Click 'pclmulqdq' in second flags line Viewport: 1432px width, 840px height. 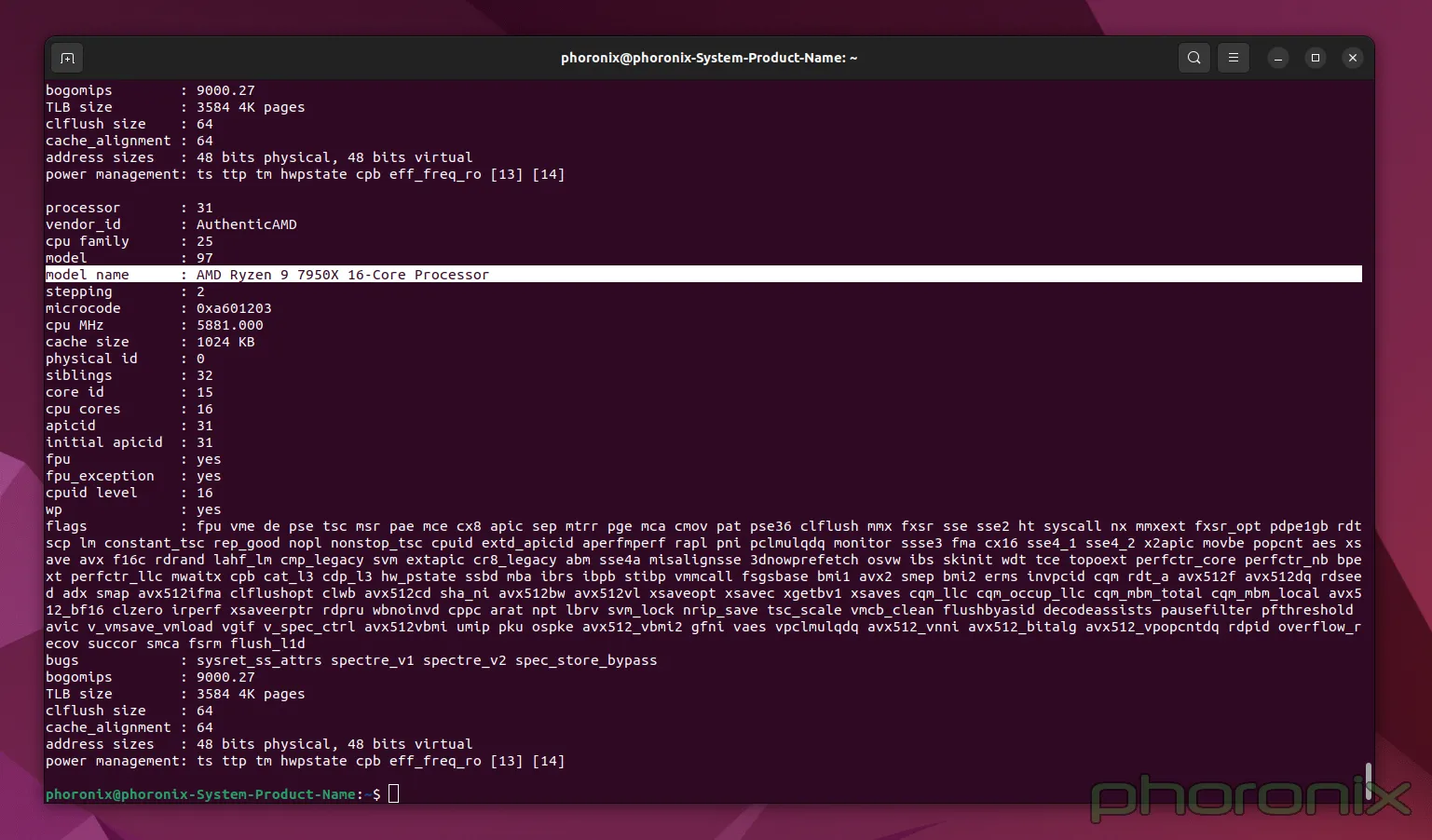click(x=787, y=543)
